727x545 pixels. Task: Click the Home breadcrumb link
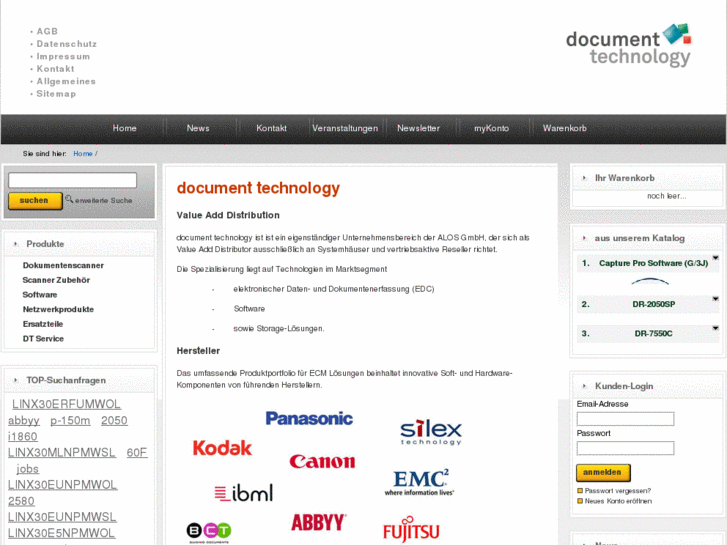click(83, 154)
